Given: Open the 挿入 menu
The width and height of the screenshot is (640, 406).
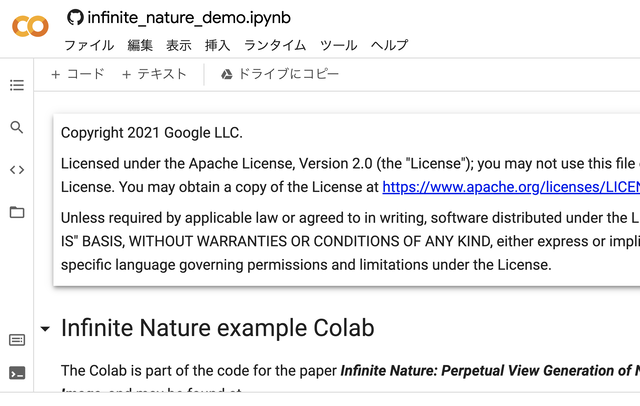Looking at the screenshot, I should click(x=218, y=45).
